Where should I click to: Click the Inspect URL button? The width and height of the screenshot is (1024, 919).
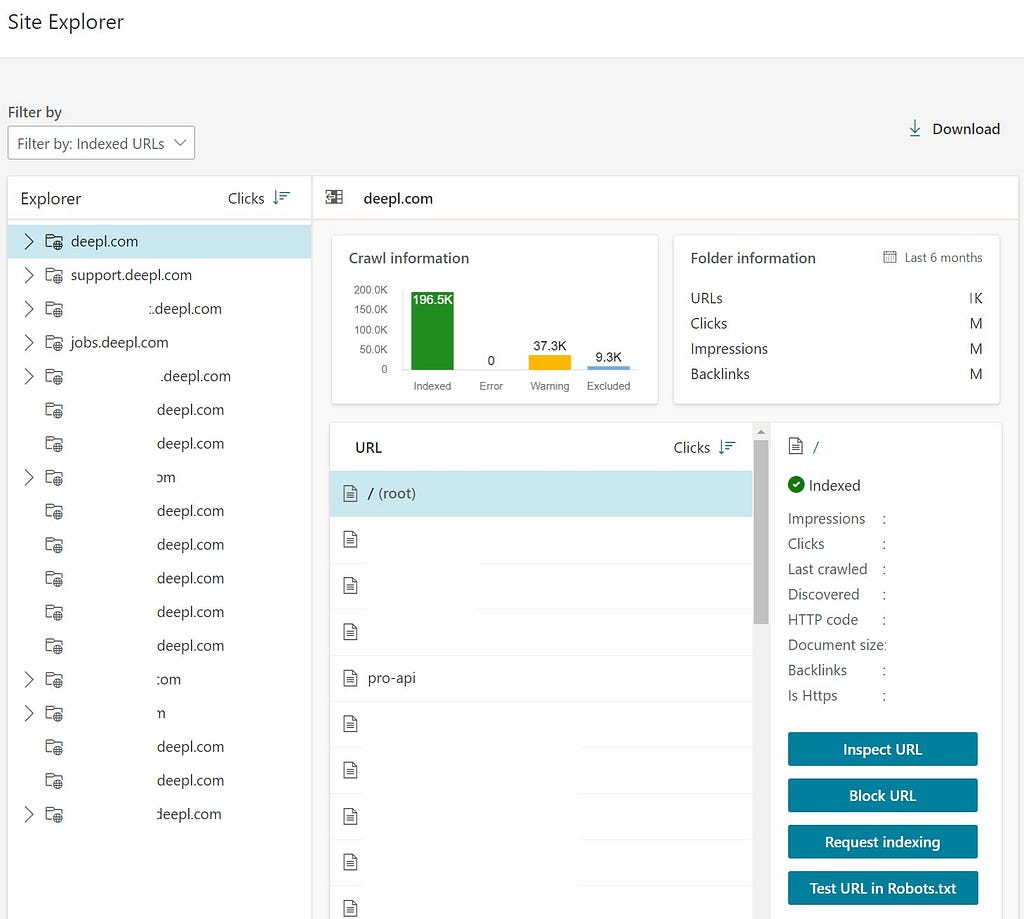click(x=882, y=749)
